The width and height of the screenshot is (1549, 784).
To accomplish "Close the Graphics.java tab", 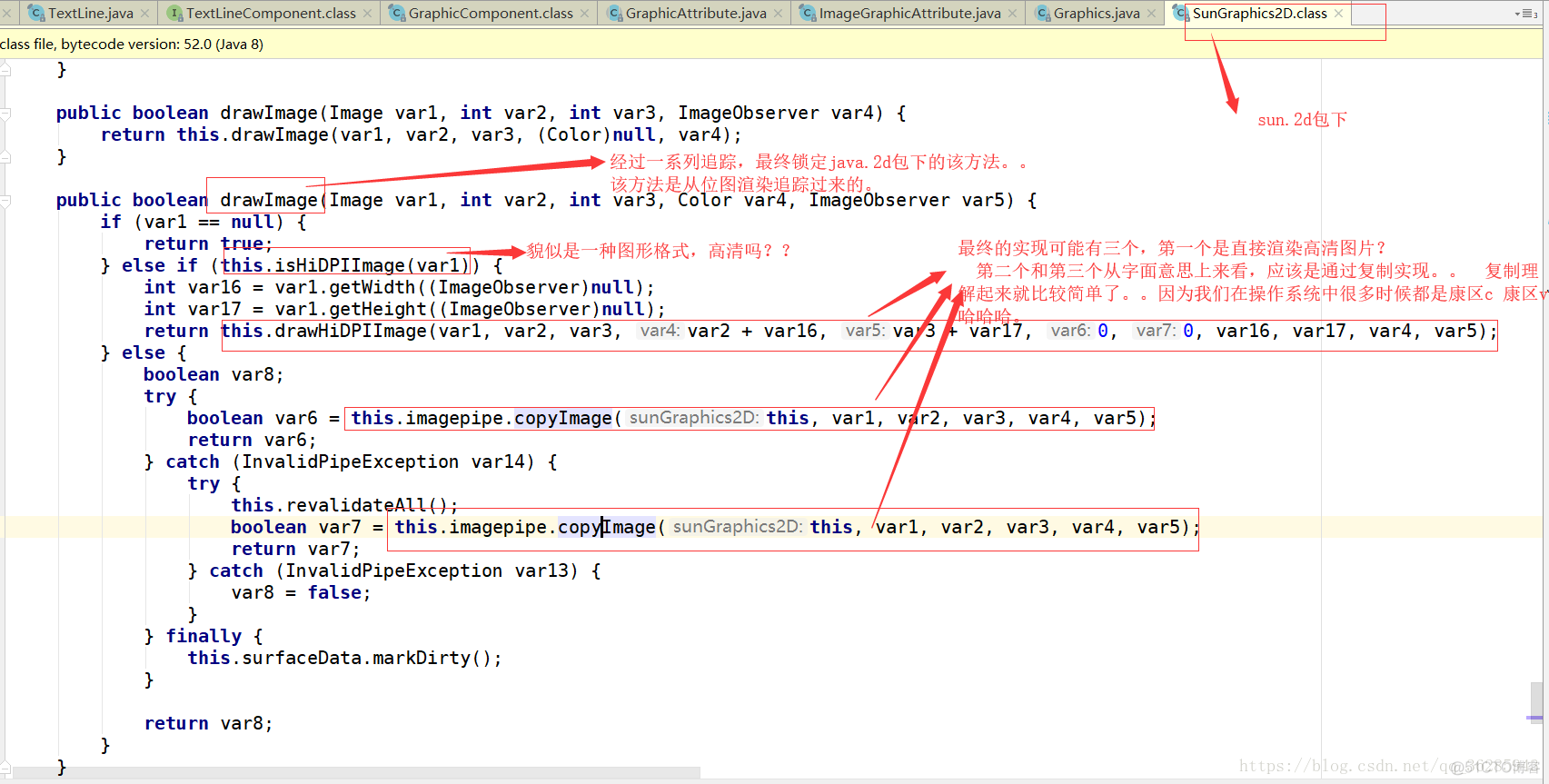I will [1151, 14].
